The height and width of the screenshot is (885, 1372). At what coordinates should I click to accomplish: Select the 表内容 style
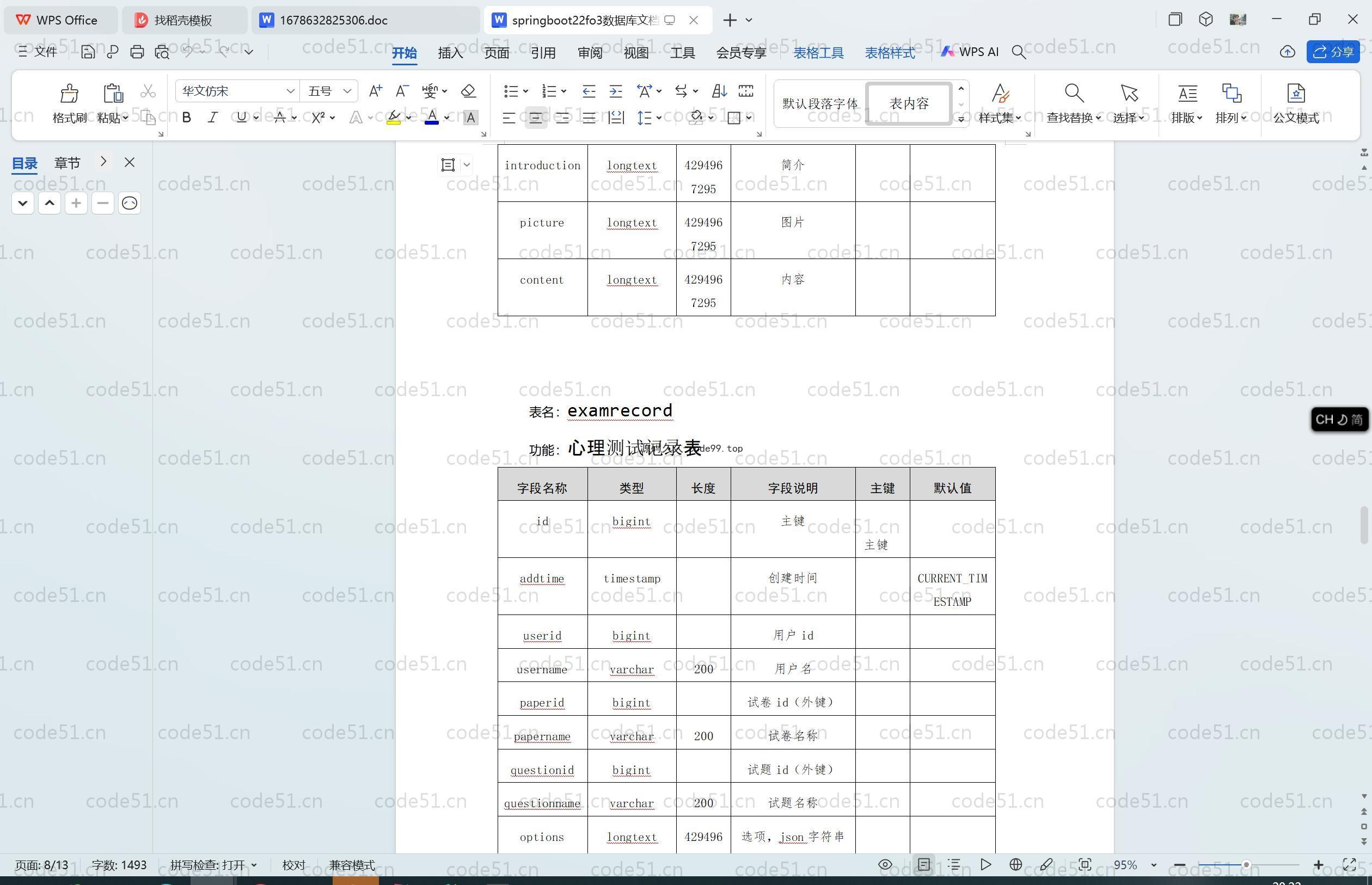click(909, 103)
